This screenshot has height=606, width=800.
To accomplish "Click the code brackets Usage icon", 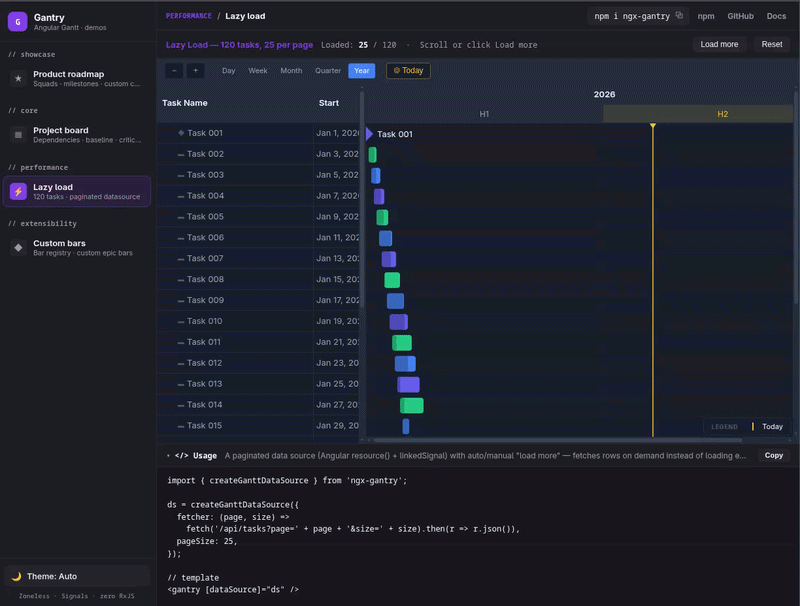I will (x=182, y=456).
